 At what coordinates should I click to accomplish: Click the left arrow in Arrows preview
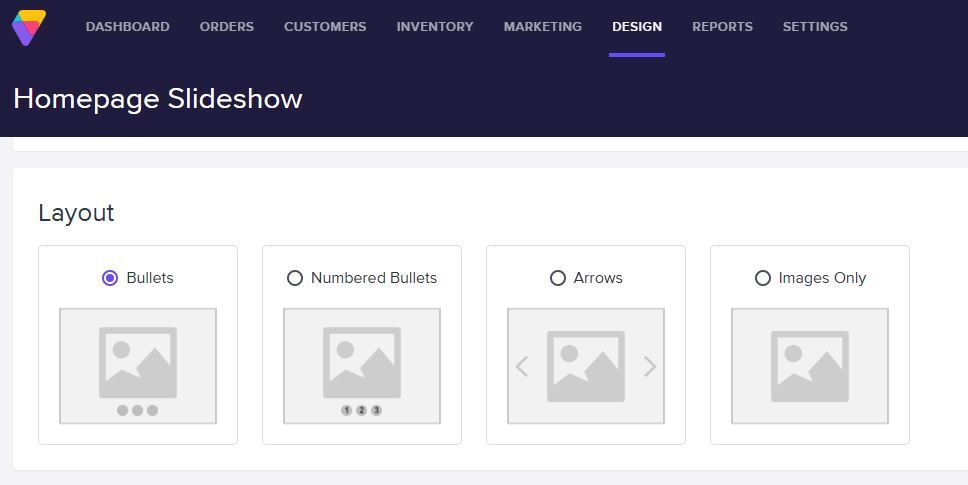pyautogui.click(x=522, y=367)
